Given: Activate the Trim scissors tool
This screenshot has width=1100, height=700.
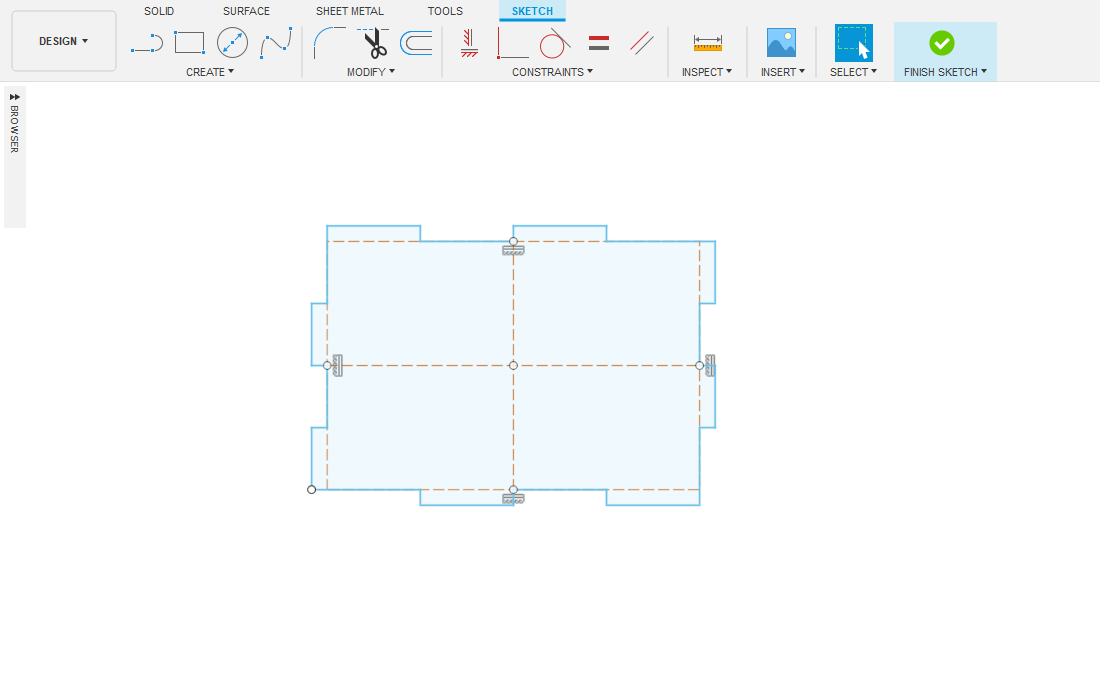Looking at the screenshot, I should tap(374, 43).
